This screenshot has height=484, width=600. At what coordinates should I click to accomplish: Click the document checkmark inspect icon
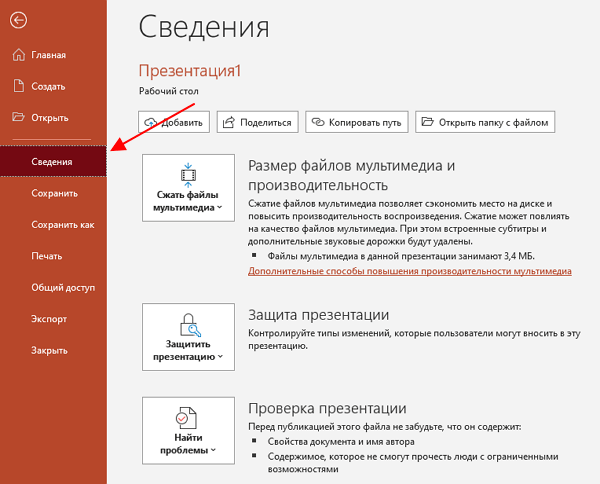click(x=186, y=418)
